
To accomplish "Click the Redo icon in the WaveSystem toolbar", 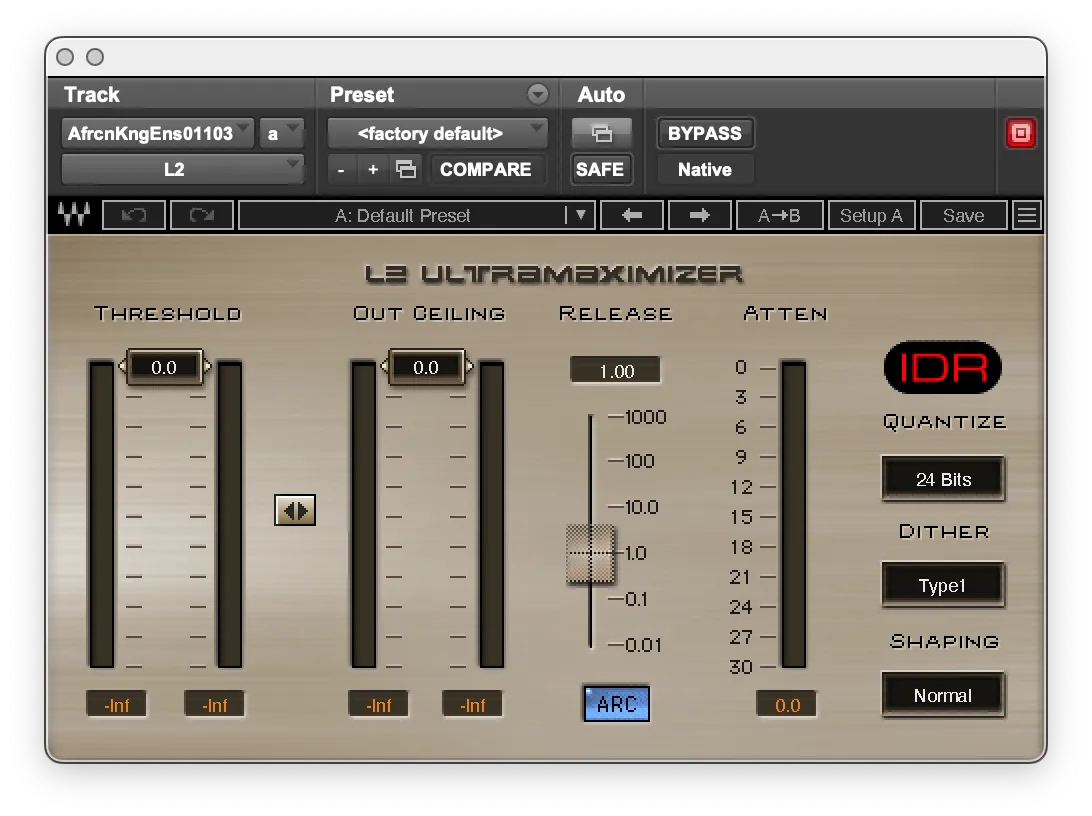I will coord(201,214).
